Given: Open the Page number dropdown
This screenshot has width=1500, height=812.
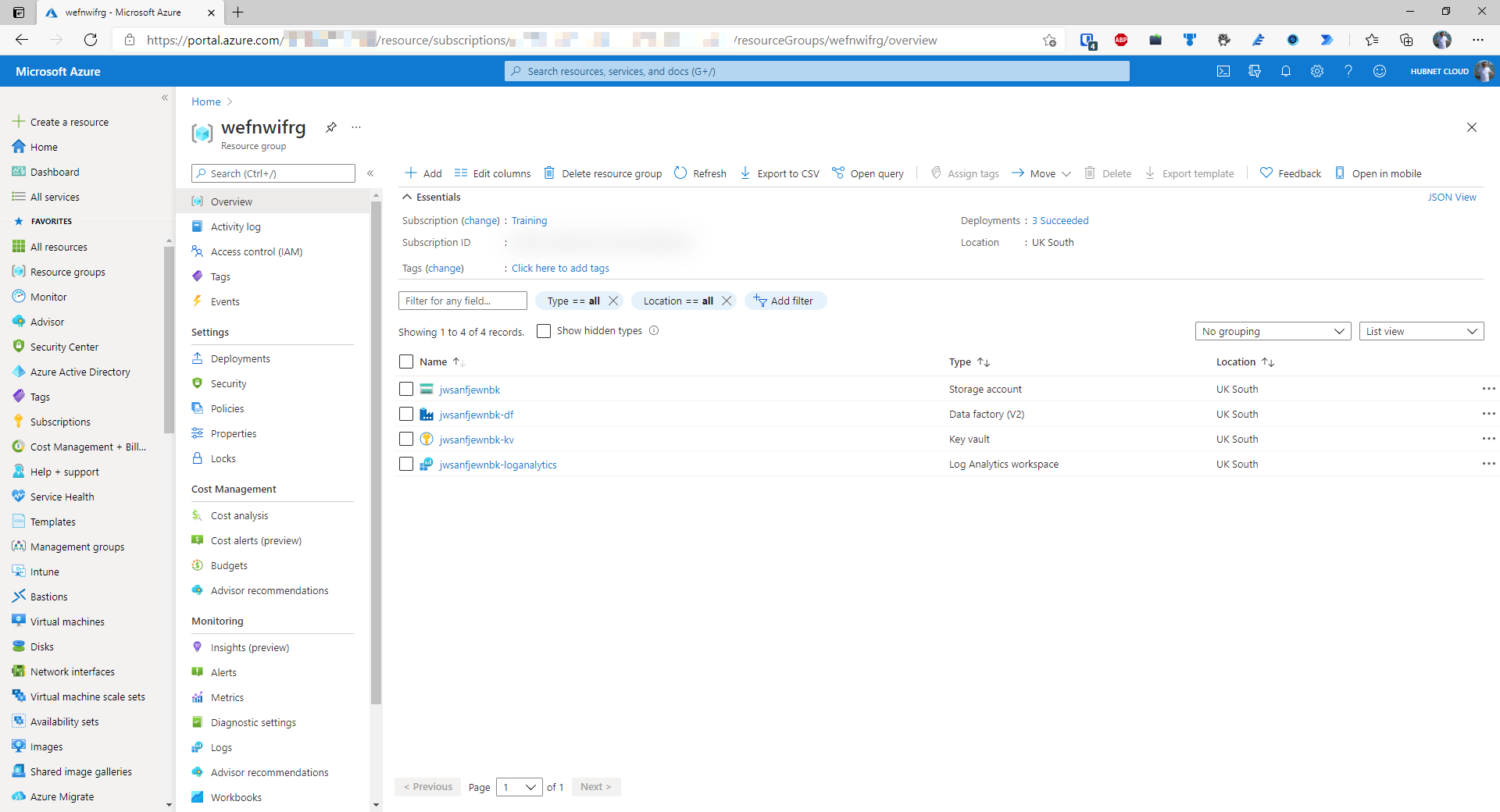Looking at the screenshot, I should [520, 787].
